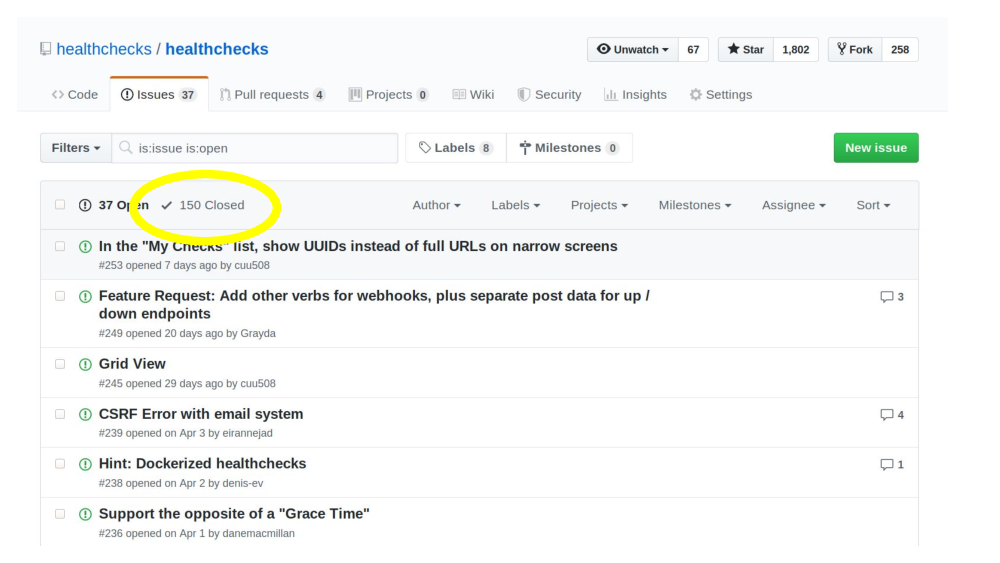
Task: Click the open-issue icon on the Hint: Dockerized row
Action: coord(85,464)
